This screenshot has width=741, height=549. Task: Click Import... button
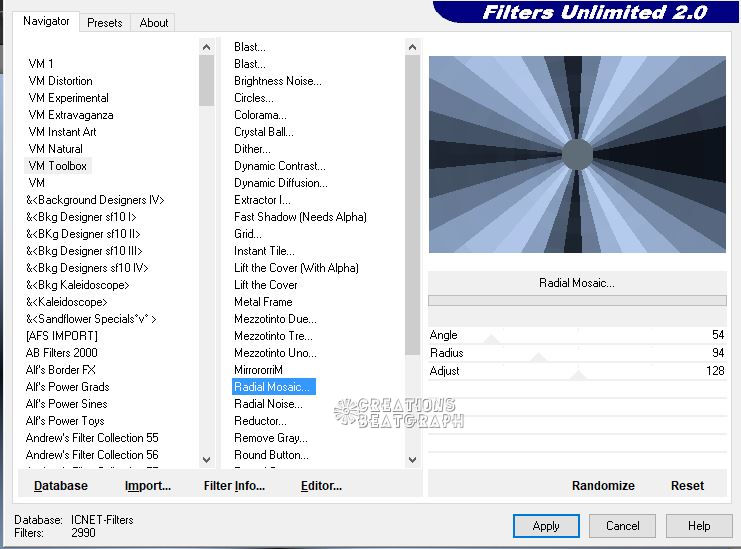[x=147, y=486]
